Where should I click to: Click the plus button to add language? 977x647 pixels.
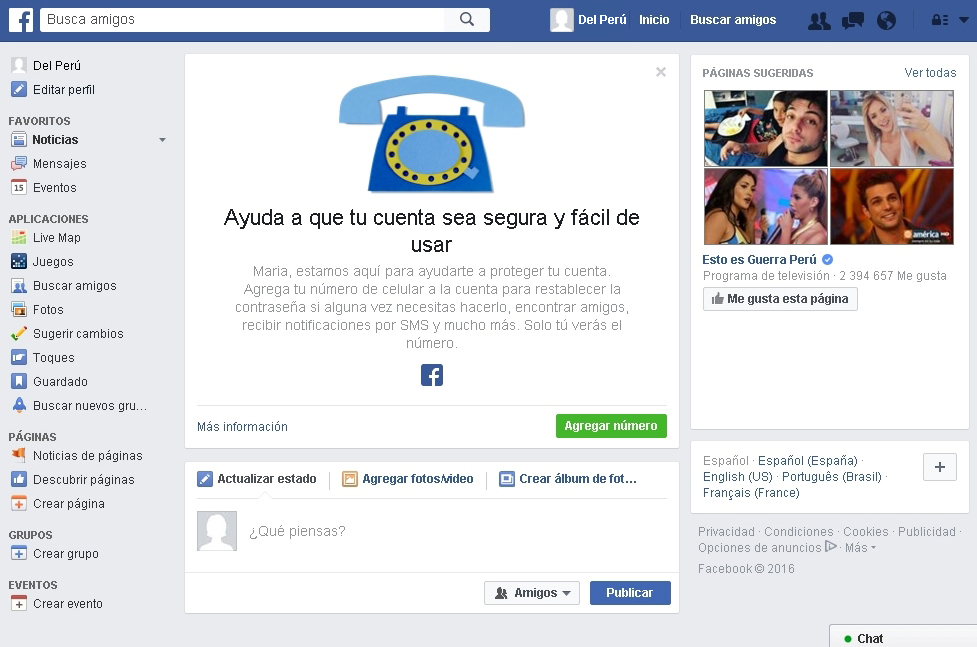tap(940, 467)
